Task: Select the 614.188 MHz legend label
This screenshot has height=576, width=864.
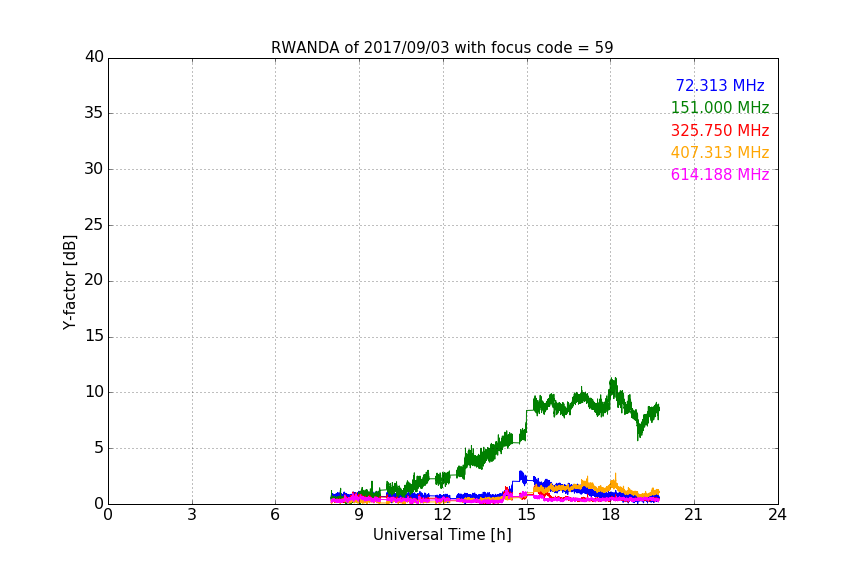Action: coord(720,174)
